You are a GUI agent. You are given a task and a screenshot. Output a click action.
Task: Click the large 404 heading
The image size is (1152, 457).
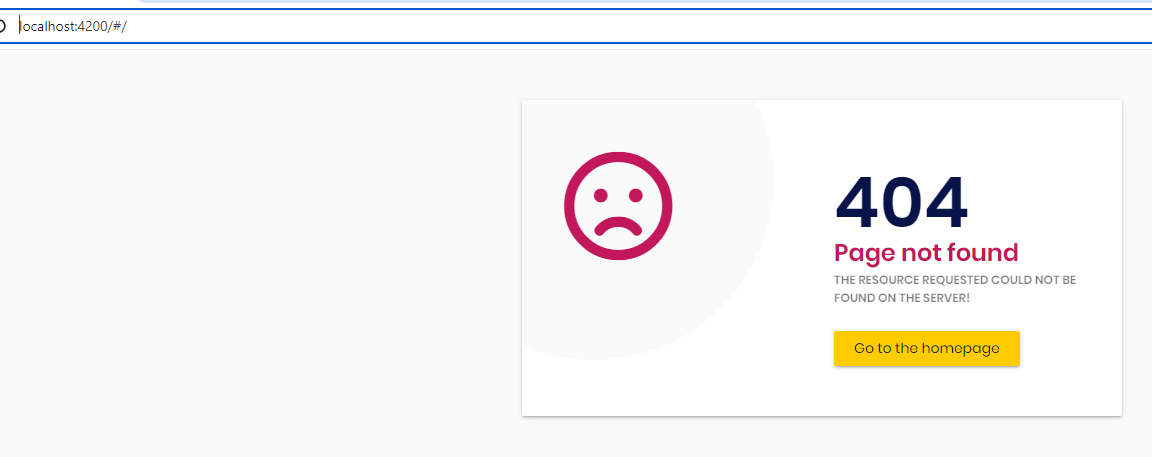point(901,204)
